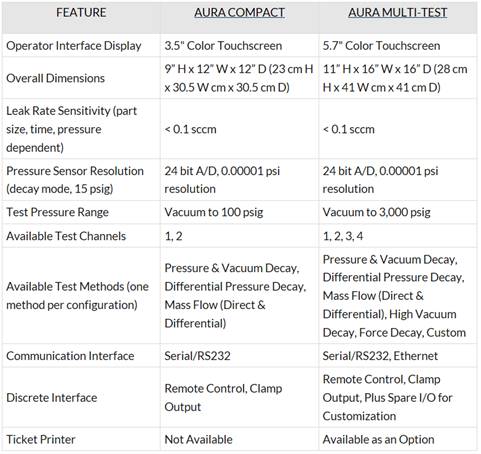The height and width of the screenshot is (454, 481).
Task: Open the AURA MULTI-TEST link
Action: click(x=398, y=13)
